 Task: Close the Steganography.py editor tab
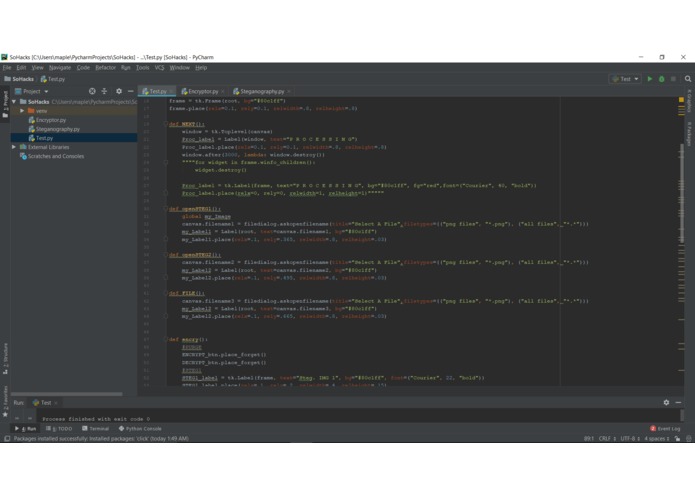coord(289,92)
